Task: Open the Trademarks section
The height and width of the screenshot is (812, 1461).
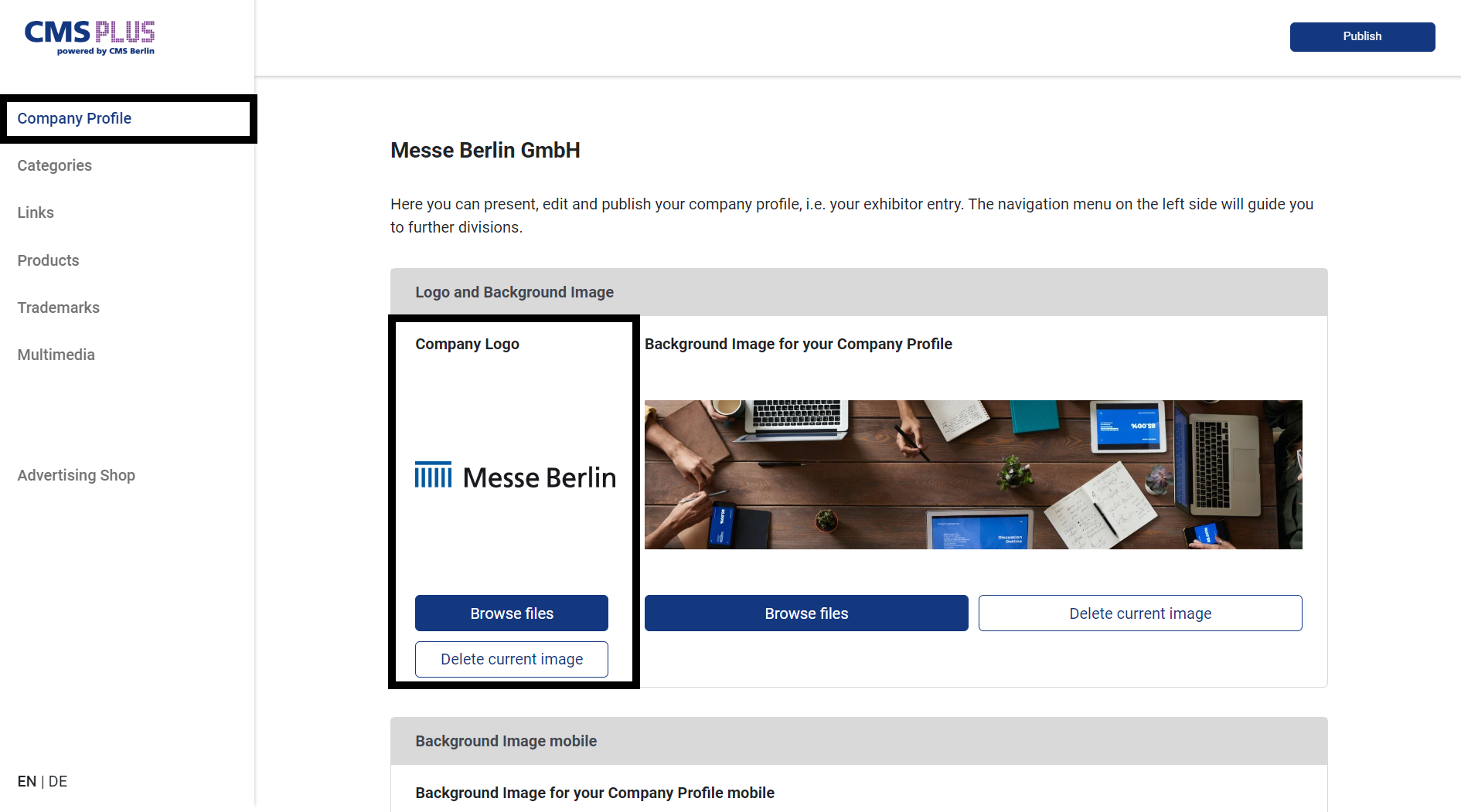Action: tap(58, 307)
